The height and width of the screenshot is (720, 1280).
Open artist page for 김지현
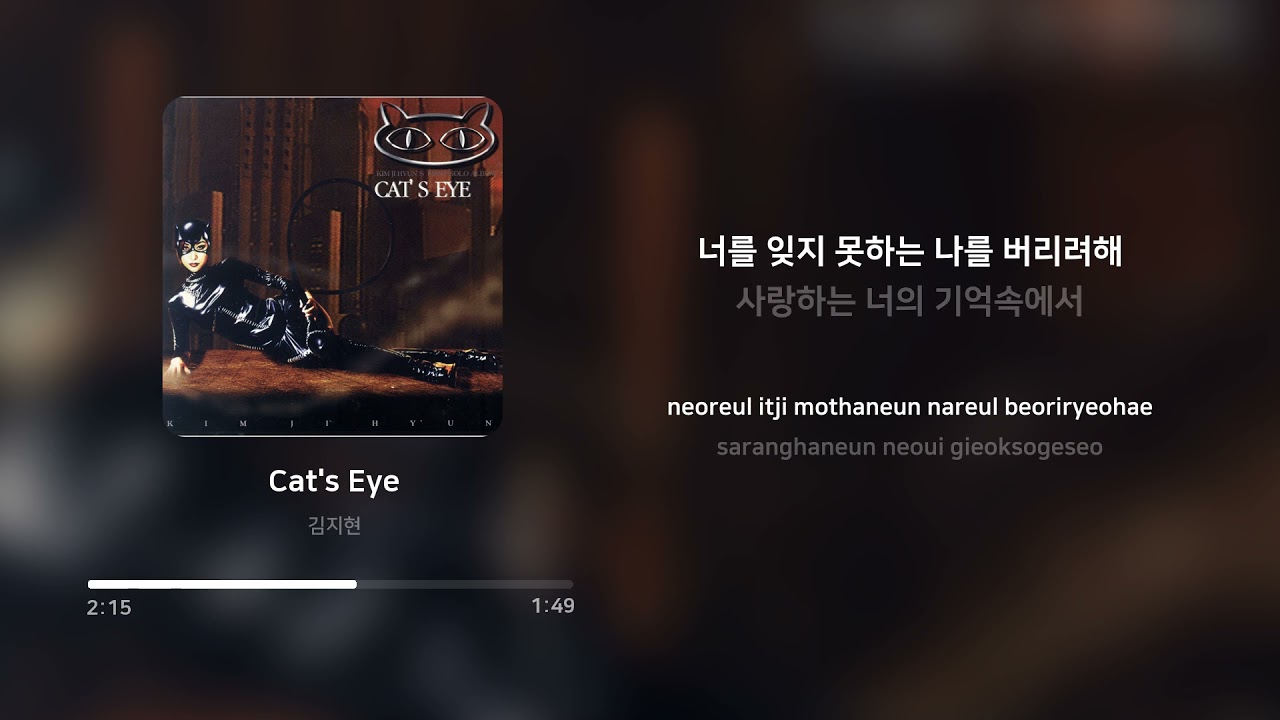(334, 525)
